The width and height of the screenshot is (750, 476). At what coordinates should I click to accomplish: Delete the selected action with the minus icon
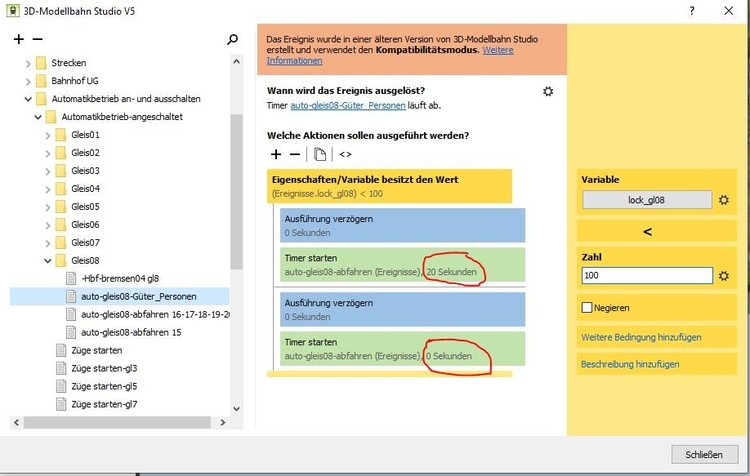click(295, 154)
